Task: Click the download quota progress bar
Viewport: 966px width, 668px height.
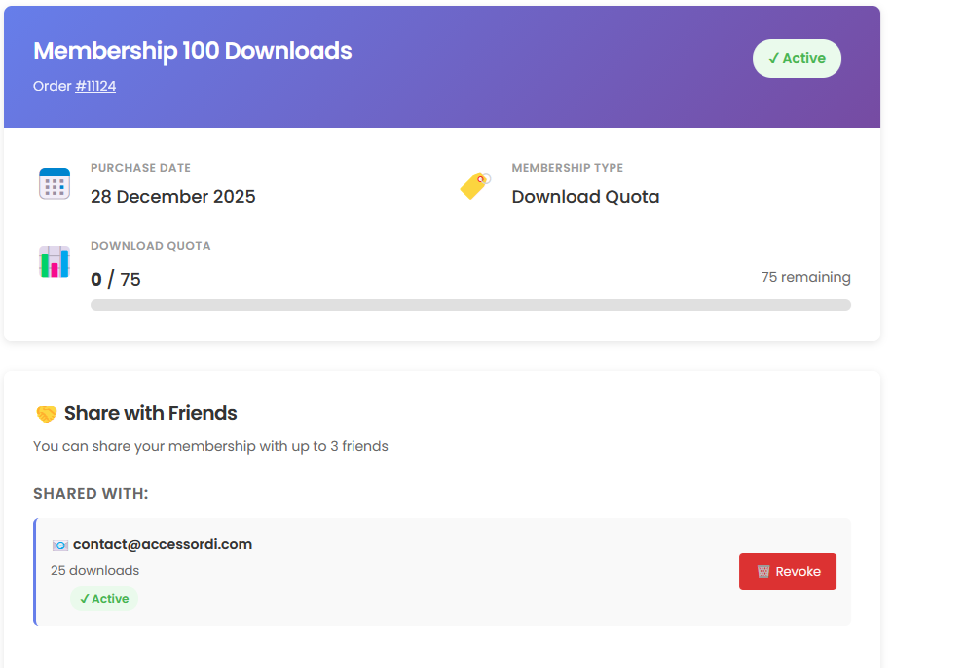Action: click(471, 305)
